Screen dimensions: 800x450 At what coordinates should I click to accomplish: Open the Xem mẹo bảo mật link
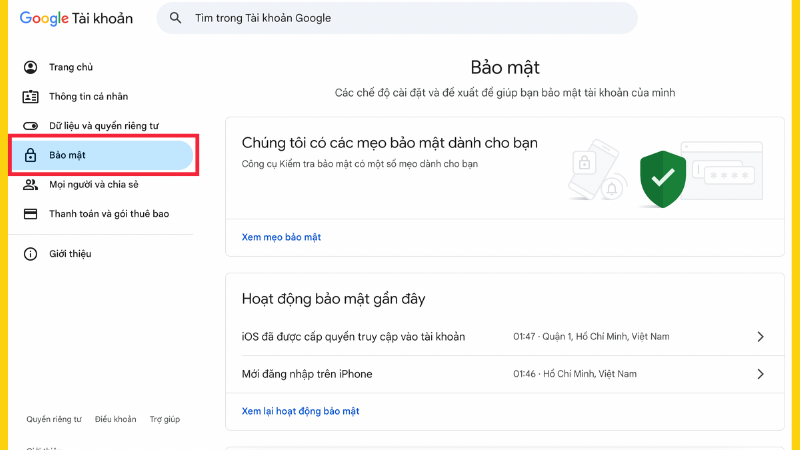pos(281,237)
